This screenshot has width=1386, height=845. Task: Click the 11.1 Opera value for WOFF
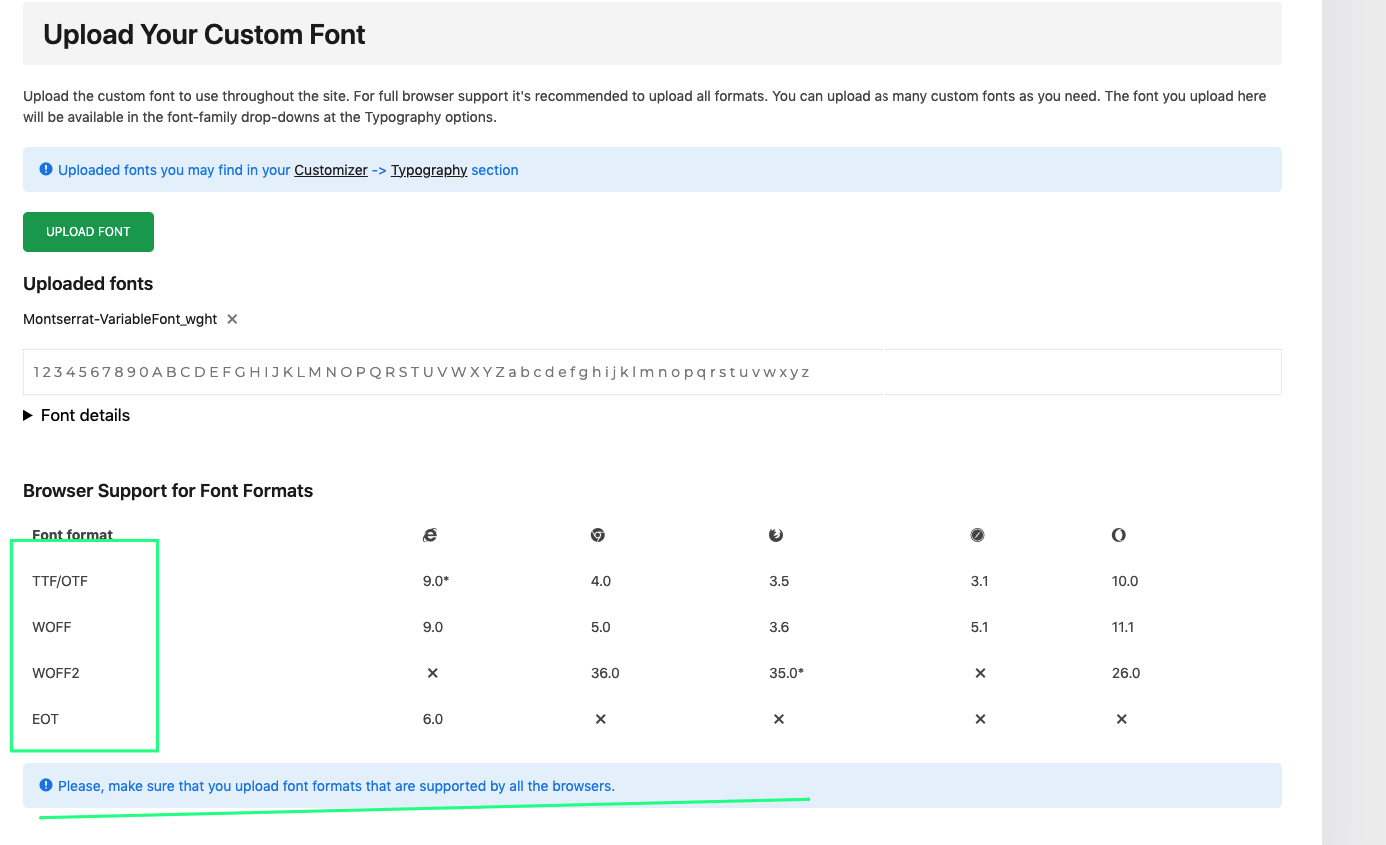[1125, 627]
